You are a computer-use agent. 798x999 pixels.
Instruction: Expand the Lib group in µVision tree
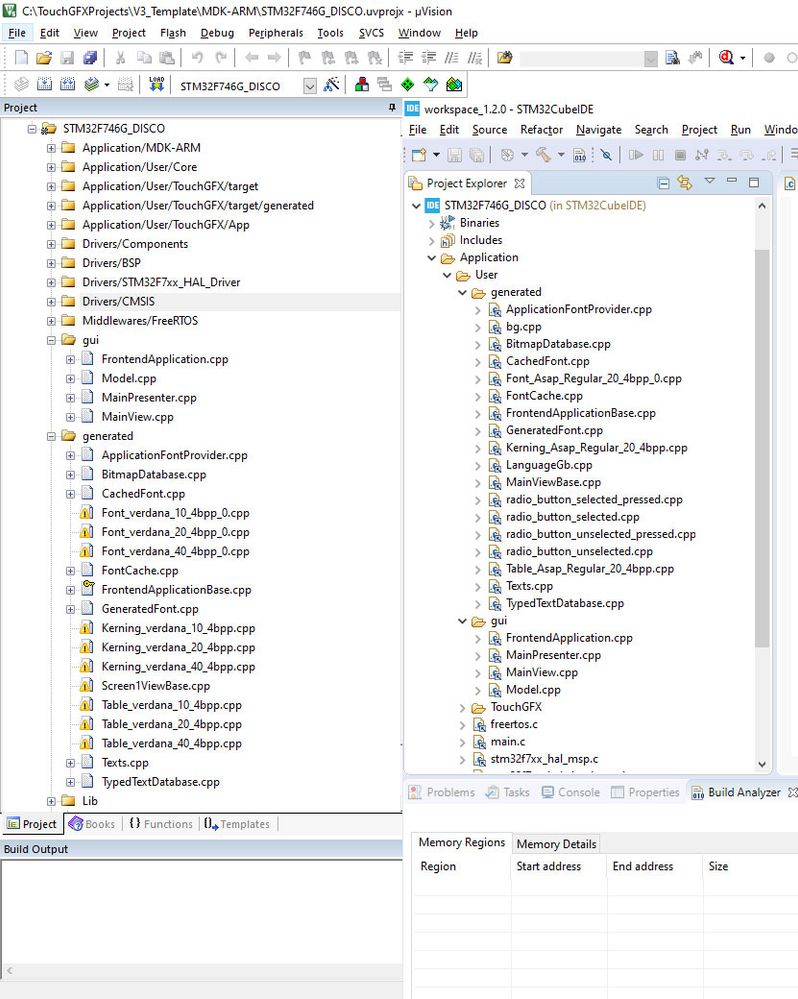click(x=51, y=801)
